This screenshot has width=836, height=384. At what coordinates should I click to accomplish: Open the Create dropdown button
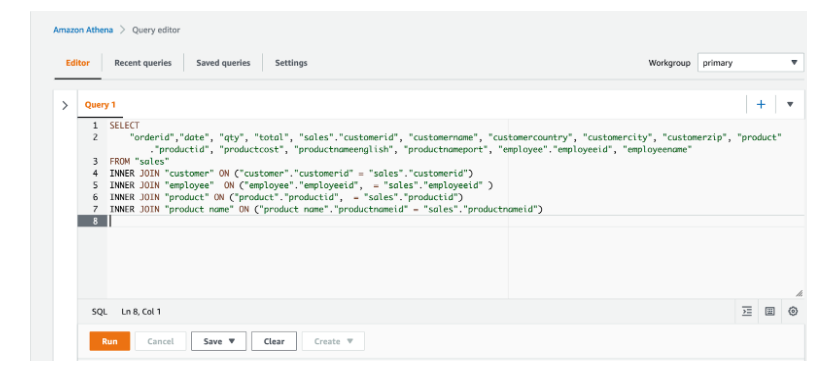[x=333, y=341]
